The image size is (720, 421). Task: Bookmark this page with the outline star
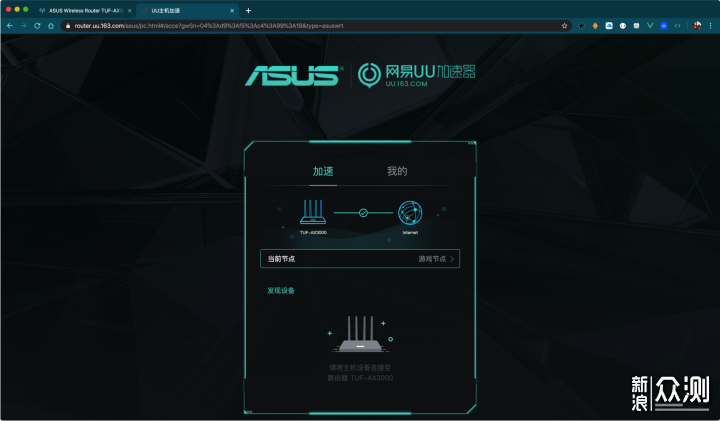564,26
